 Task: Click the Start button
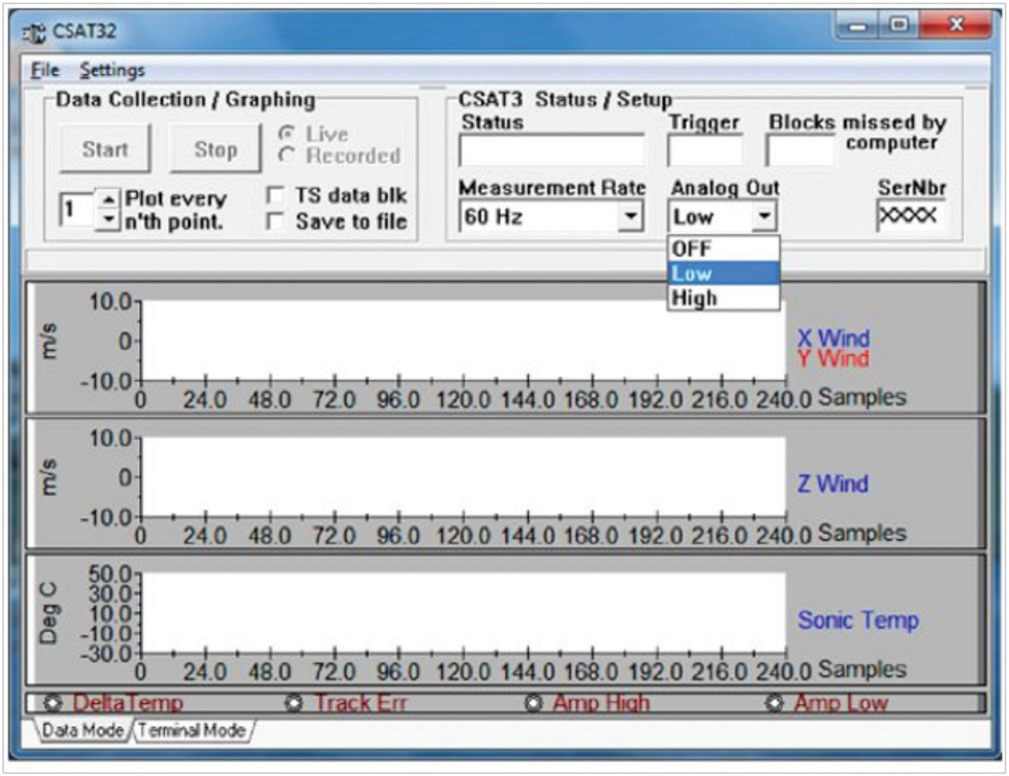[105, 149]
